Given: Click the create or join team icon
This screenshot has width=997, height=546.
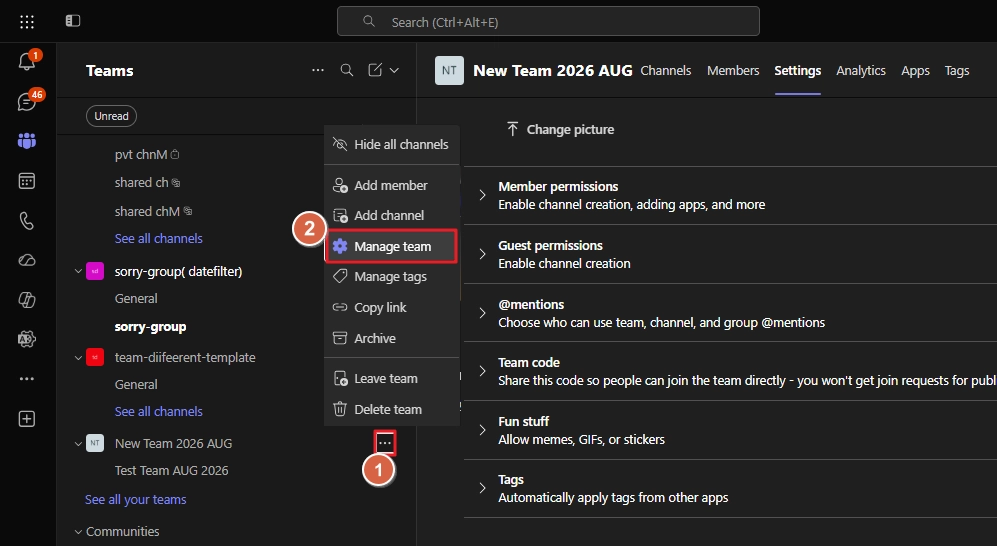Looking at the screenshot, I should (375, 70).
